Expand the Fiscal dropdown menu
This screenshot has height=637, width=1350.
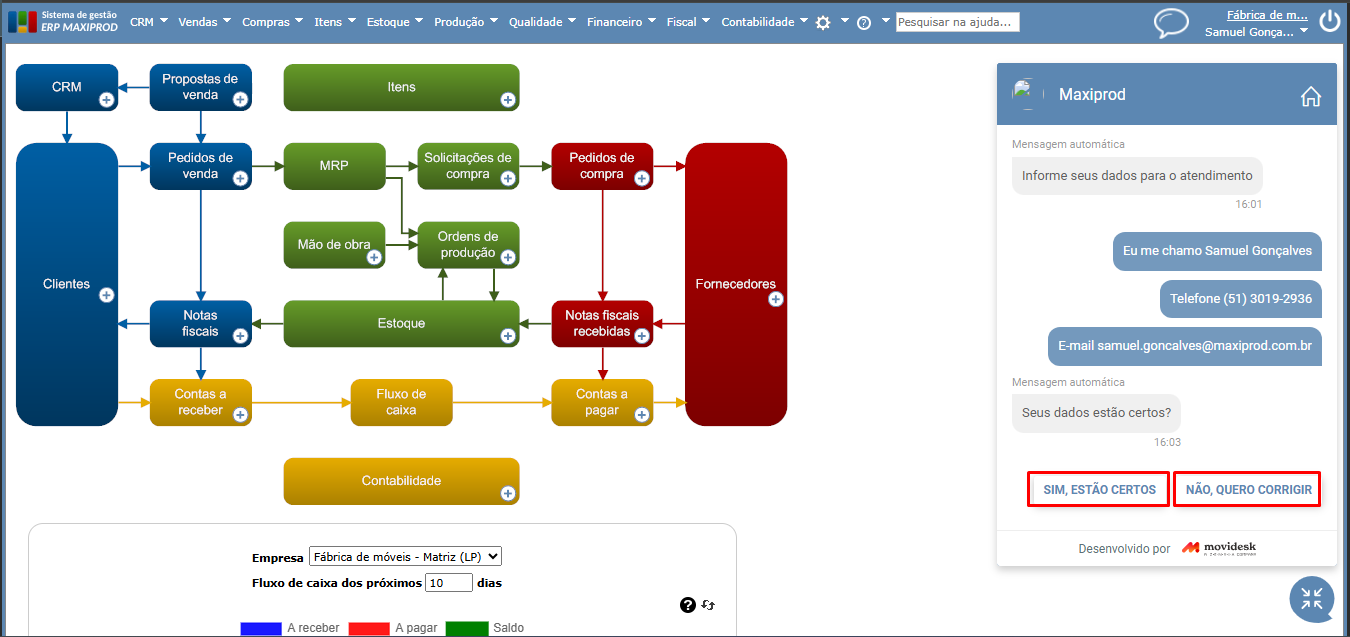[x=688, y=22]
